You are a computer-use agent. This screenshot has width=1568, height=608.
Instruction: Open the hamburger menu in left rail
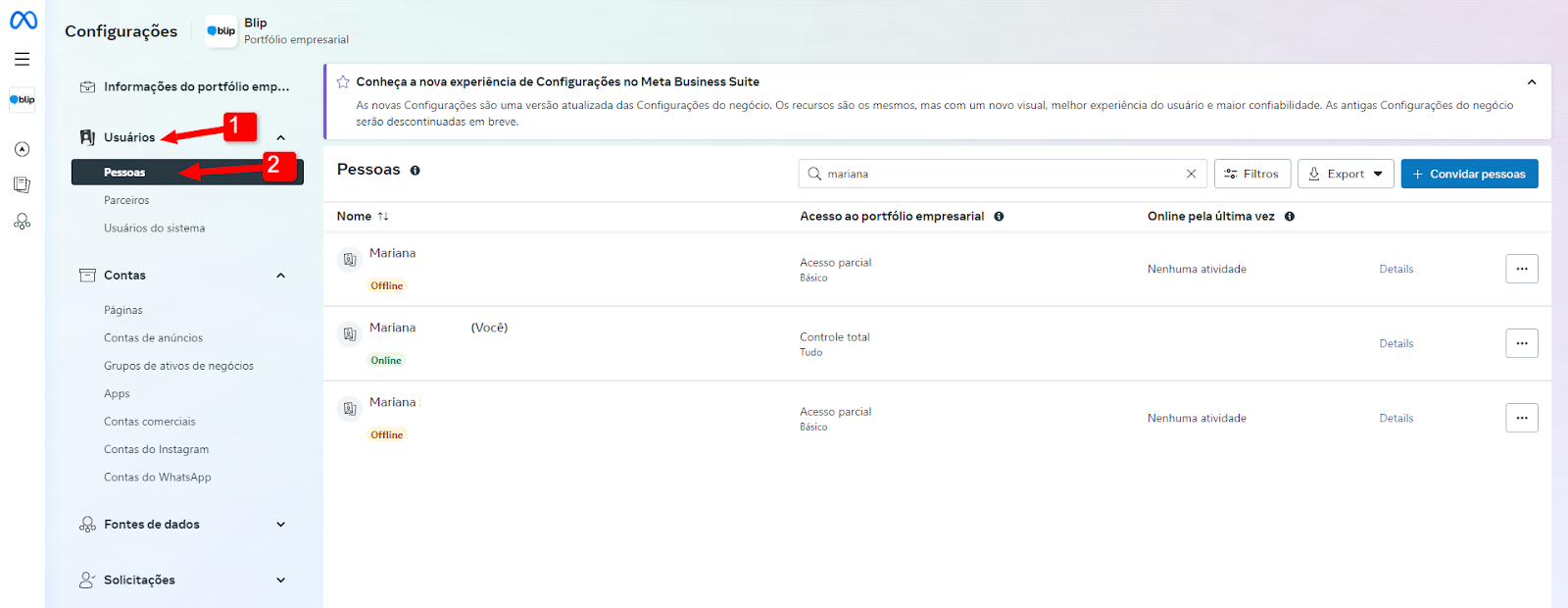click(x=22, y=59)
